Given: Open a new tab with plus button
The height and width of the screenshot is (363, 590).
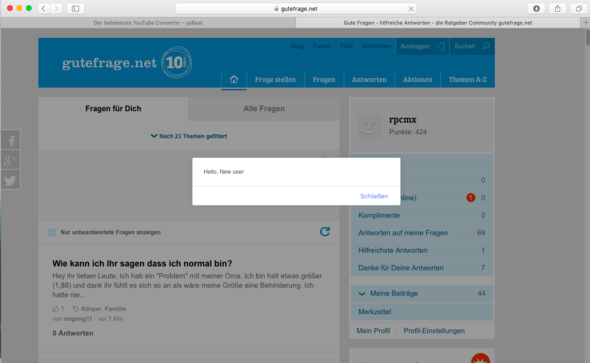Looking at the screenshot, I should tap(585, 23).
